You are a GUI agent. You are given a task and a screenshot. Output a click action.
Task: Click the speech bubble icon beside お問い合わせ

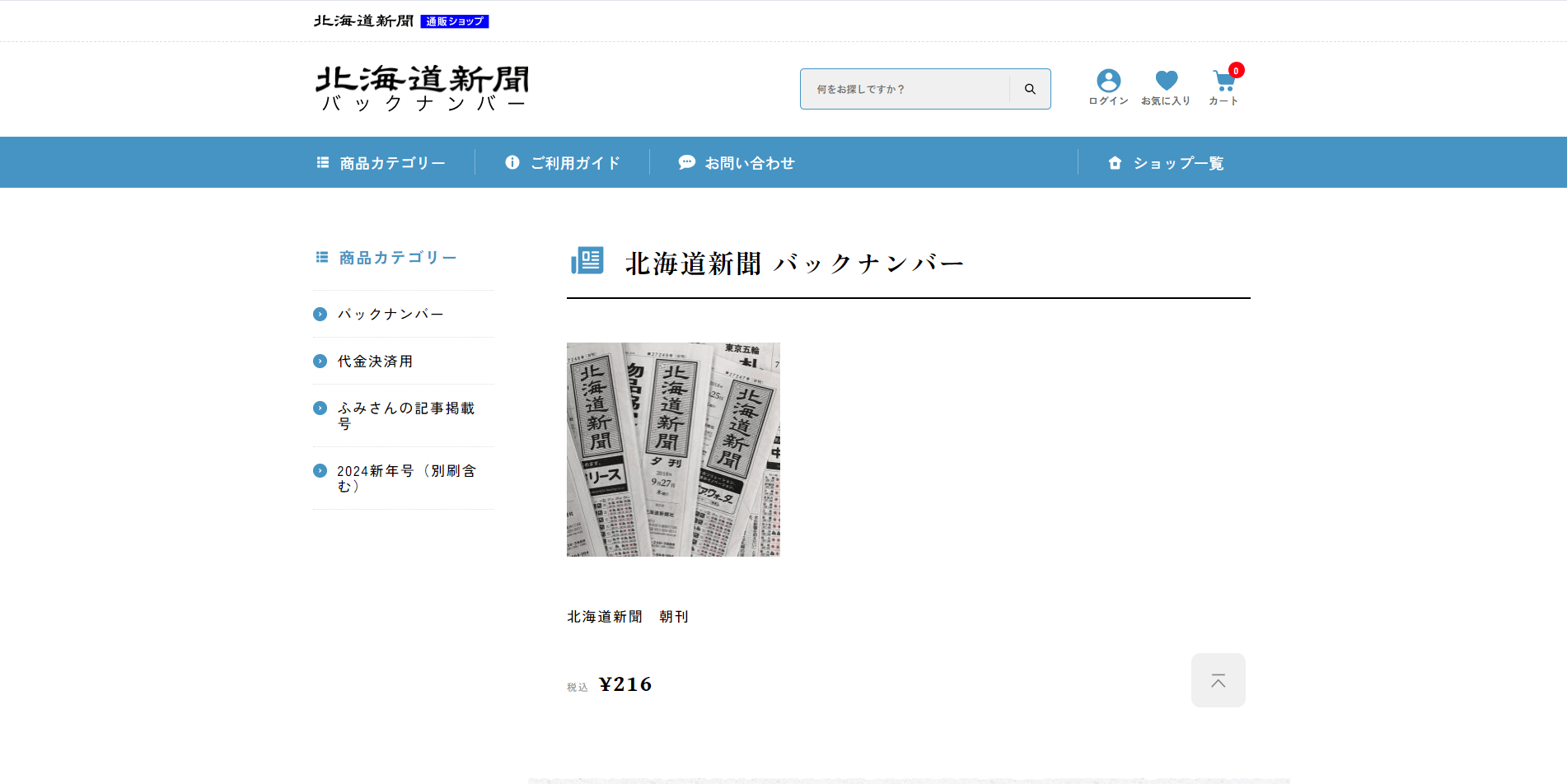(x=686, y=162)
